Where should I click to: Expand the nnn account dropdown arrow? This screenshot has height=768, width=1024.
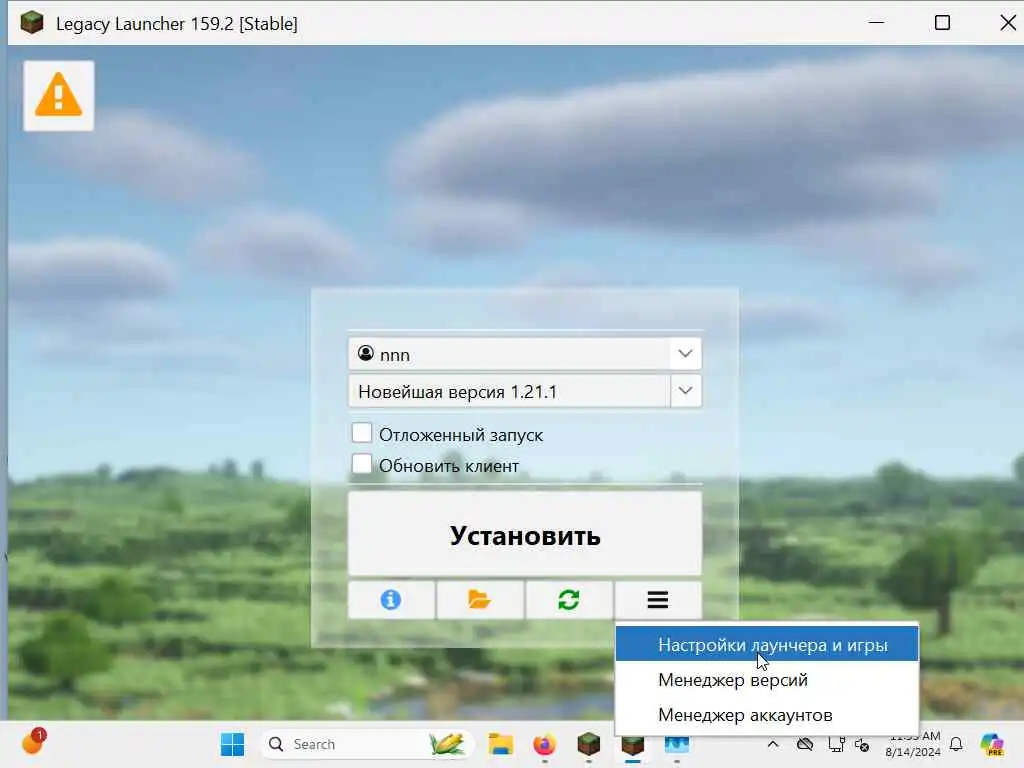point(685,354)
